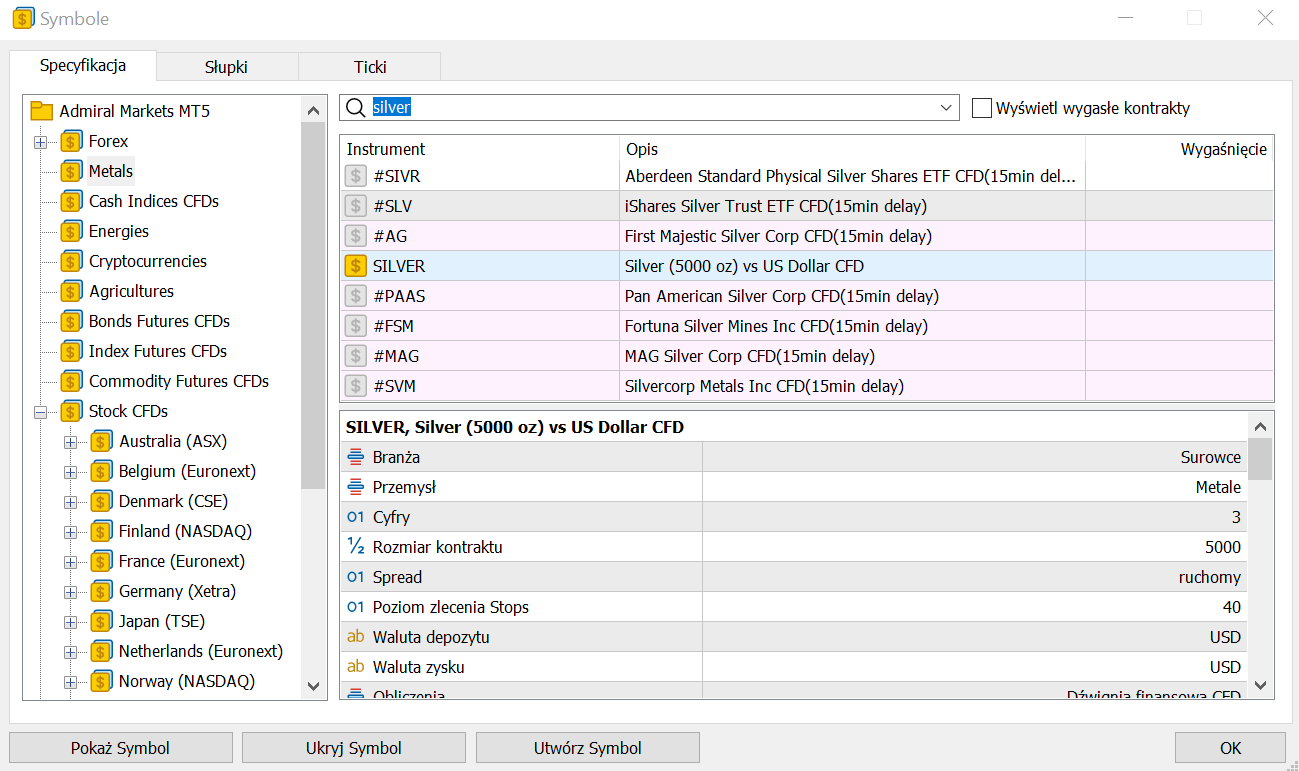Click the Cryptocurrencies group icon

pos(71,261)
